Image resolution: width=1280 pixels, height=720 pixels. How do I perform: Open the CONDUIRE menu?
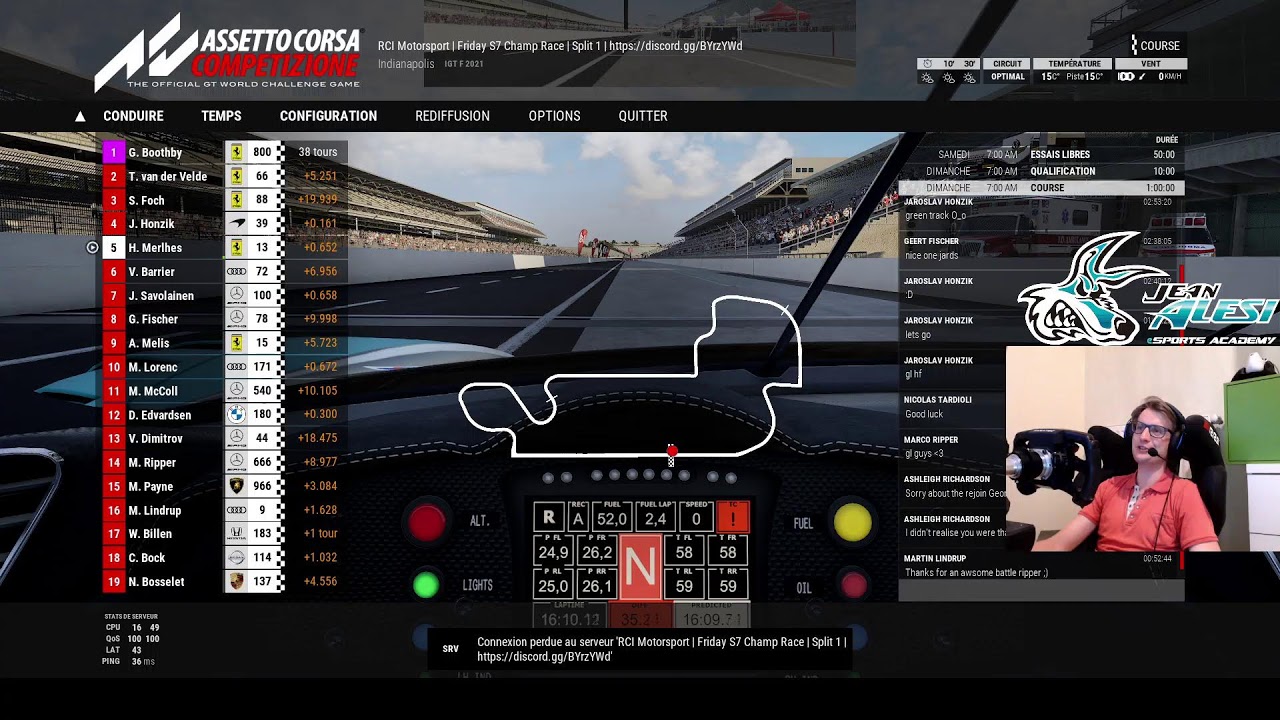coord(133,116)
